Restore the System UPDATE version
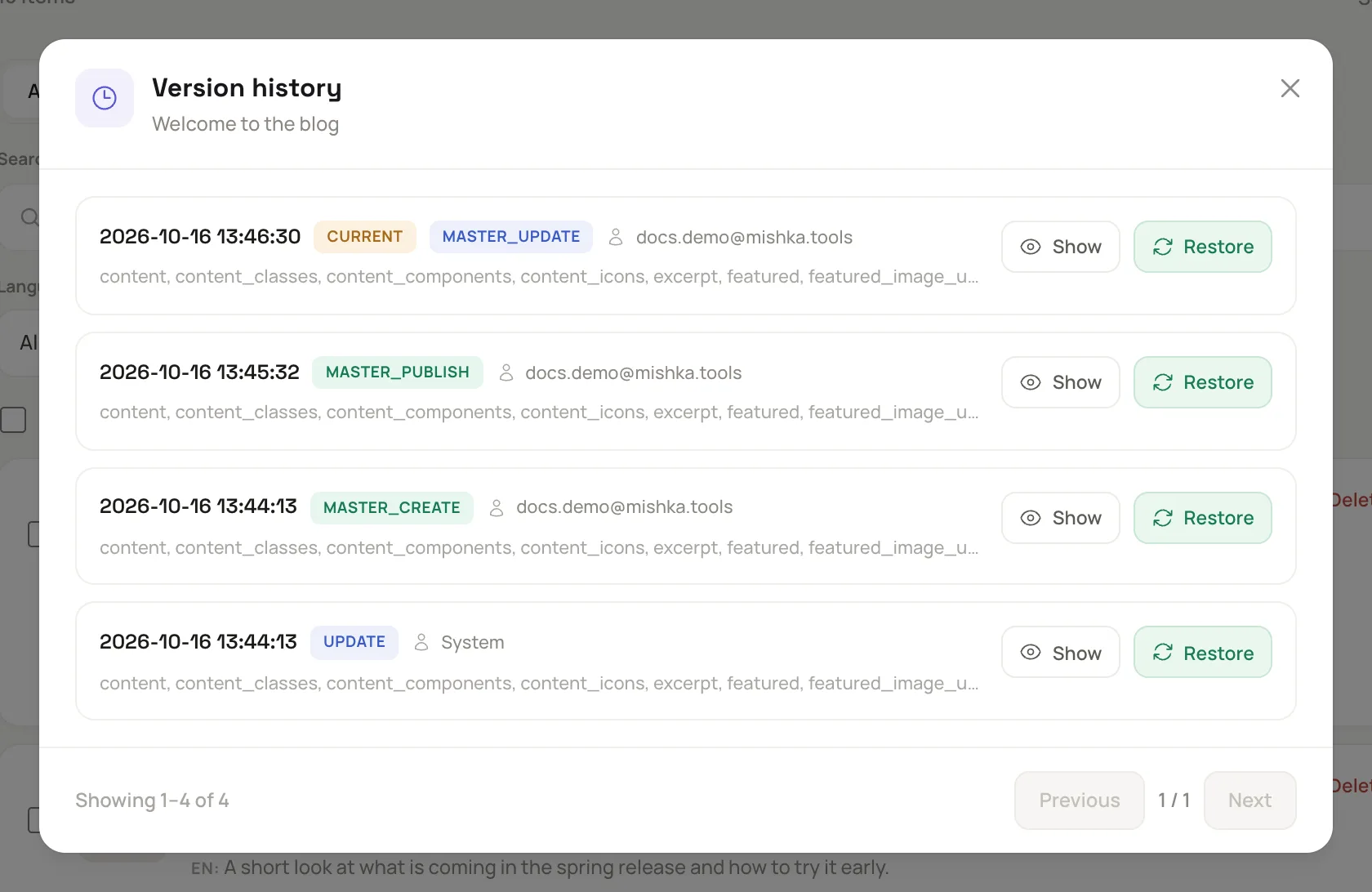Image resolution: width=1372 pixels, height=892 pixels. 1203,652
